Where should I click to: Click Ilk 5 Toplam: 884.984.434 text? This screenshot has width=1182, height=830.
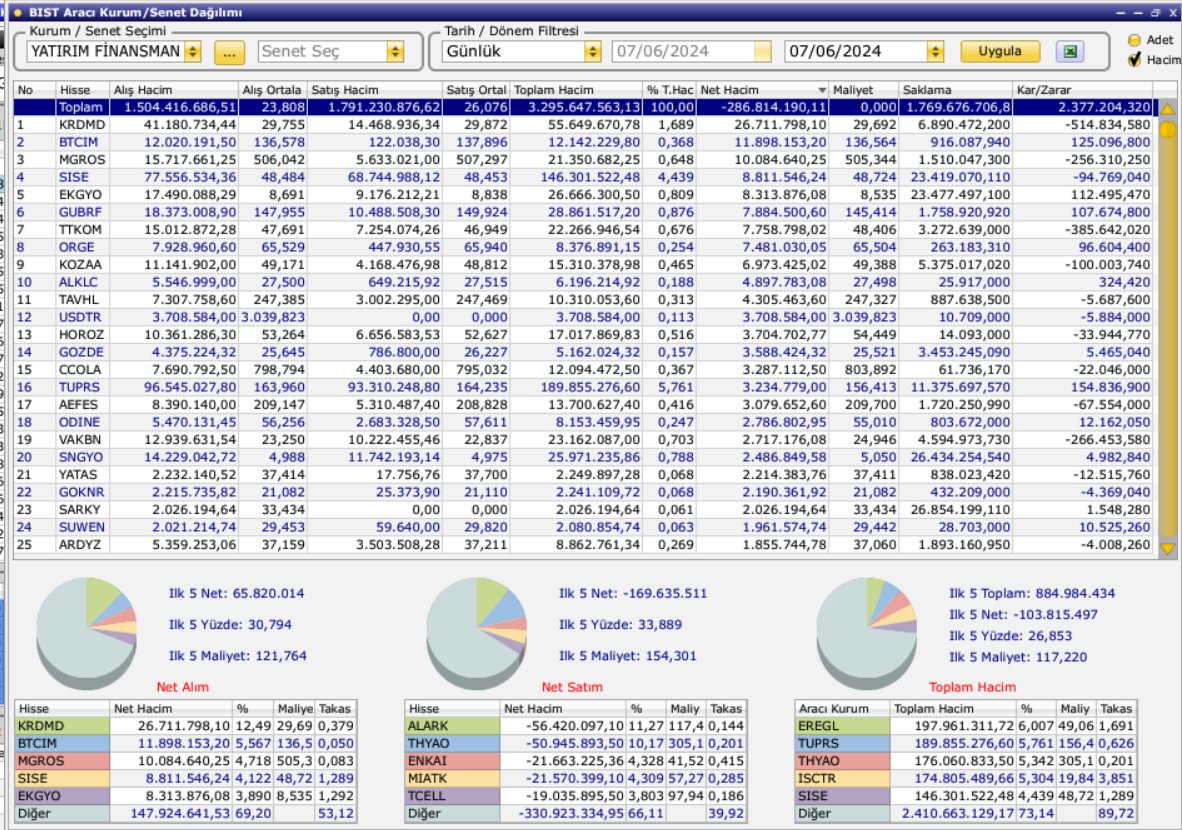coord(1032,593)
